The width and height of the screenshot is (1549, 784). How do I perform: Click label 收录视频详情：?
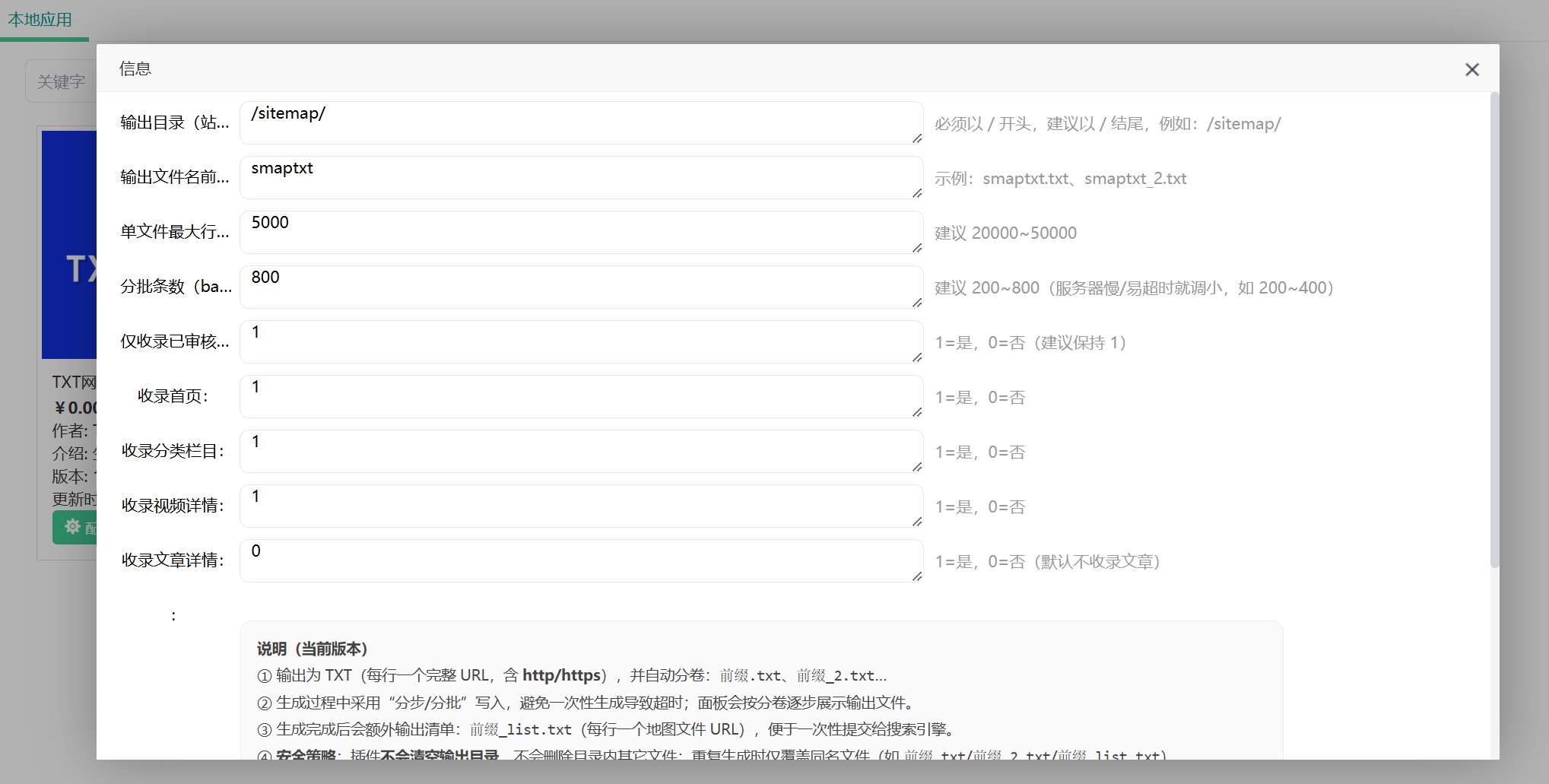tap(173, 506)
